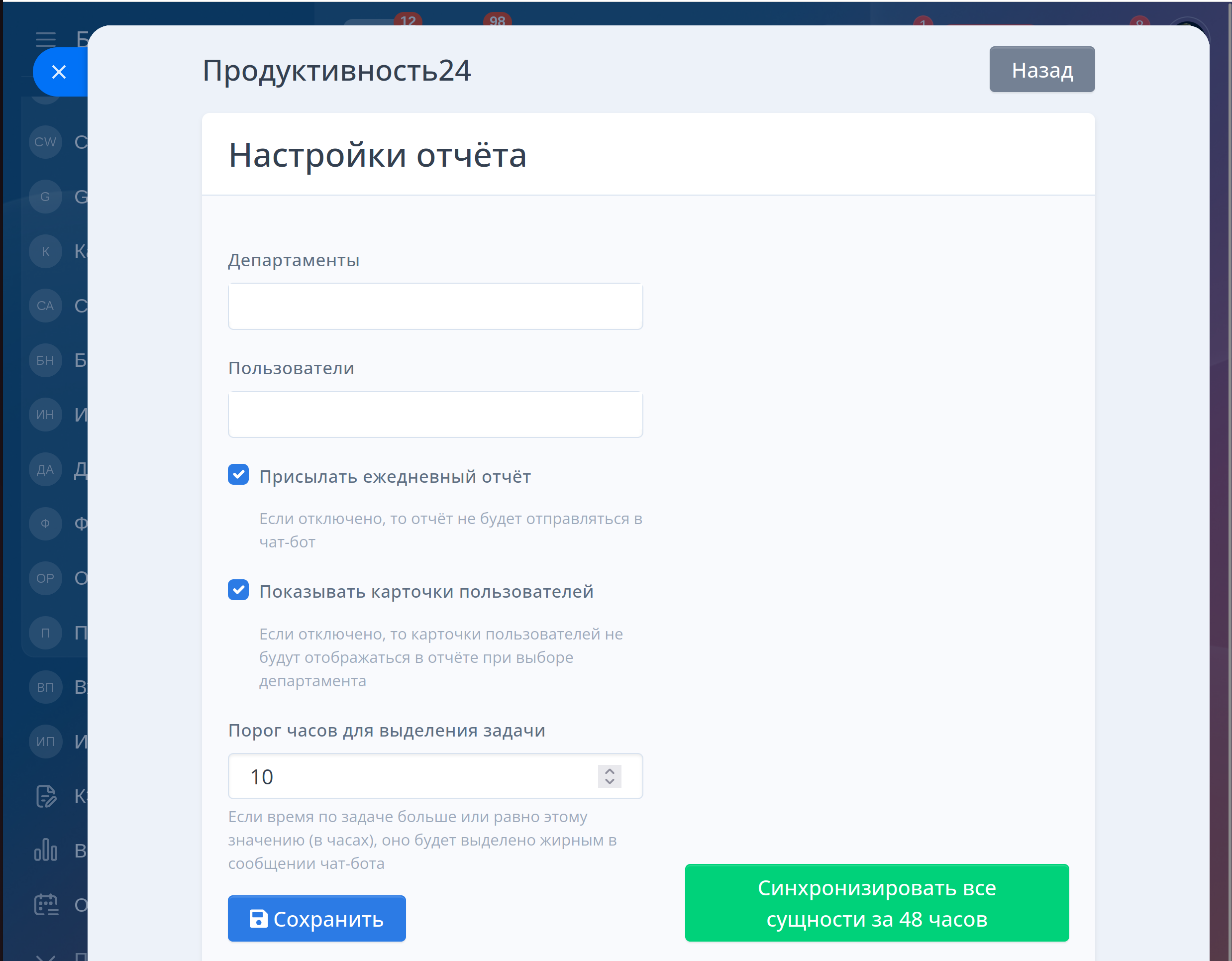This screenshot has height=961, width=1232.
Task: Open the Департаменты selection field
Action: (435, 307)
